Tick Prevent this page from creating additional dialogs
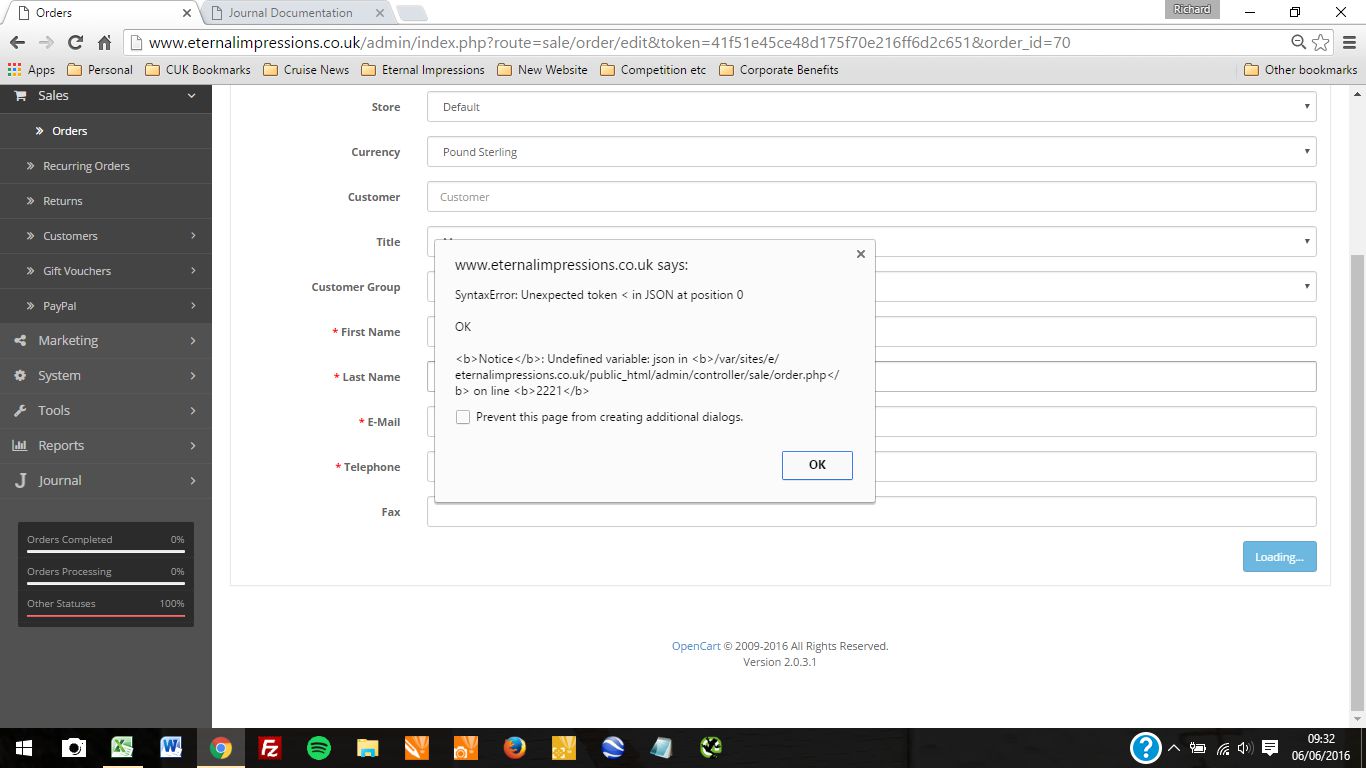 click(463, 417)
